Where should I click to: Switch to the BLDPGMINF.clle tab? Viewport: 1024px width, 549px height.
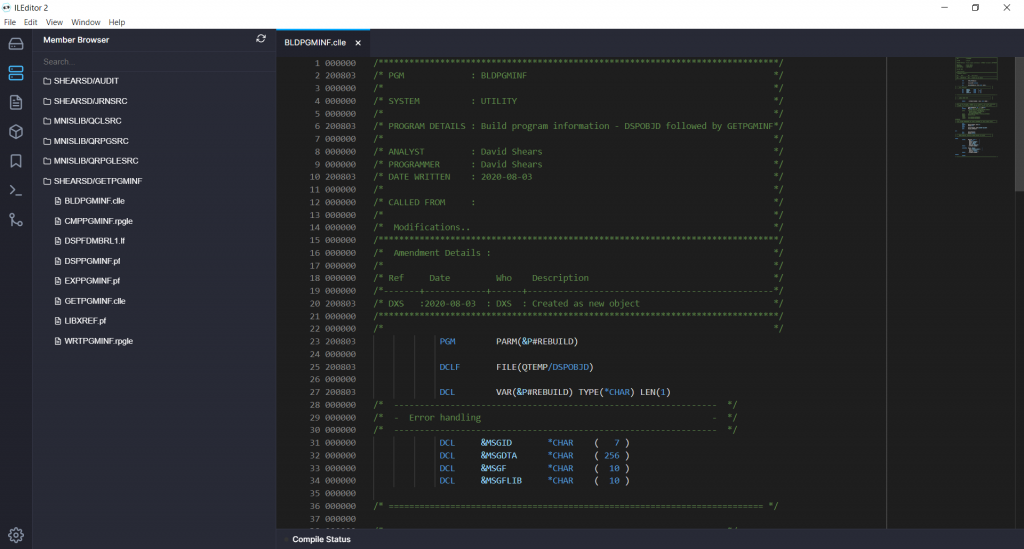pyautogui.click(x=314, y=43)
